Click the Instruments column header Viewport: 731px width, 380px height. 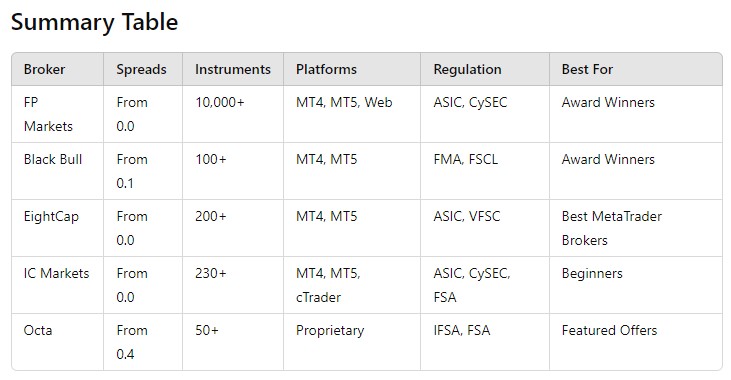coord(233,69)
